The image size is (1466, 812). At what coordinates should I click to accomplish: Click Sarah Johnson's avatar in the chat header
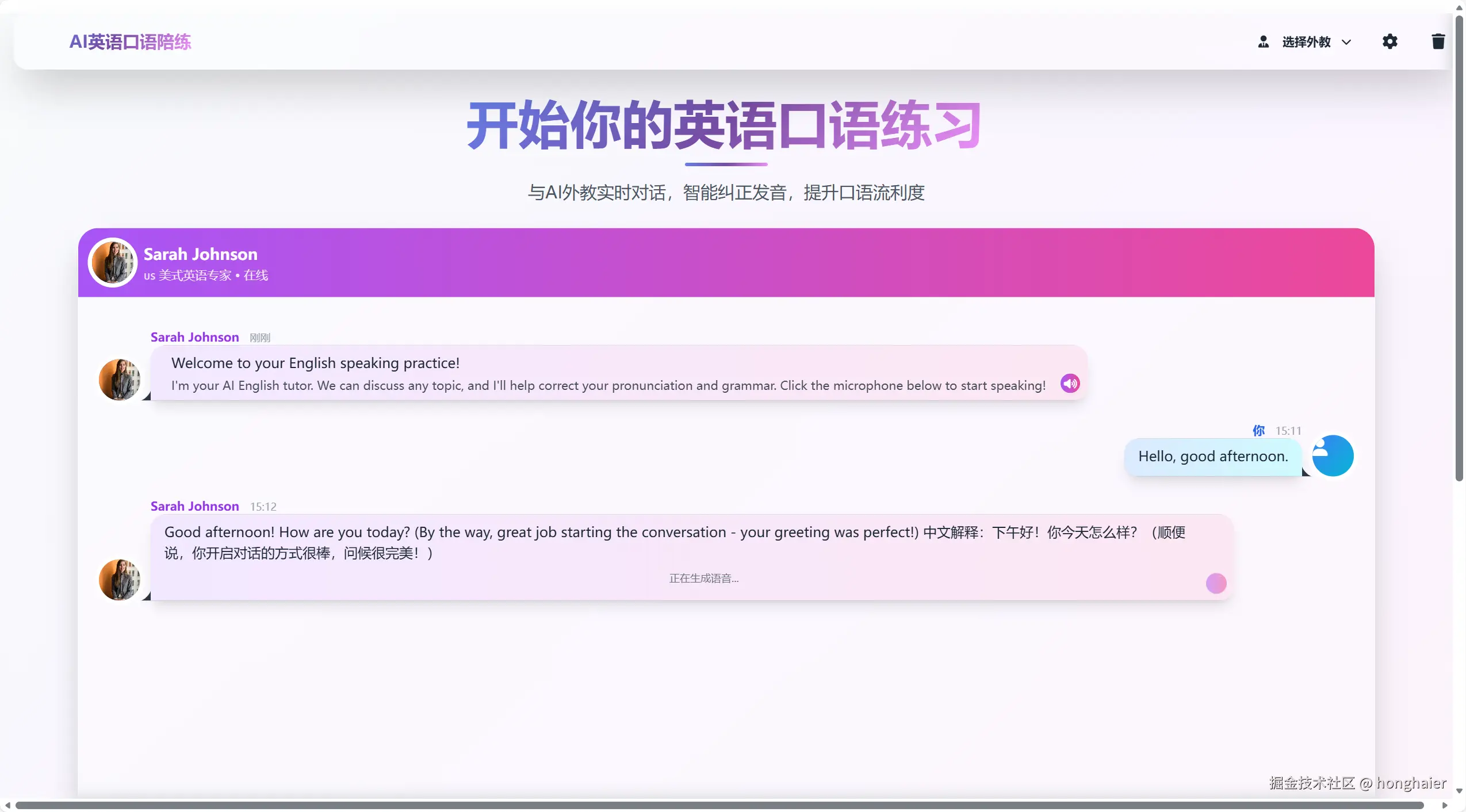click(x=113, y=262)
